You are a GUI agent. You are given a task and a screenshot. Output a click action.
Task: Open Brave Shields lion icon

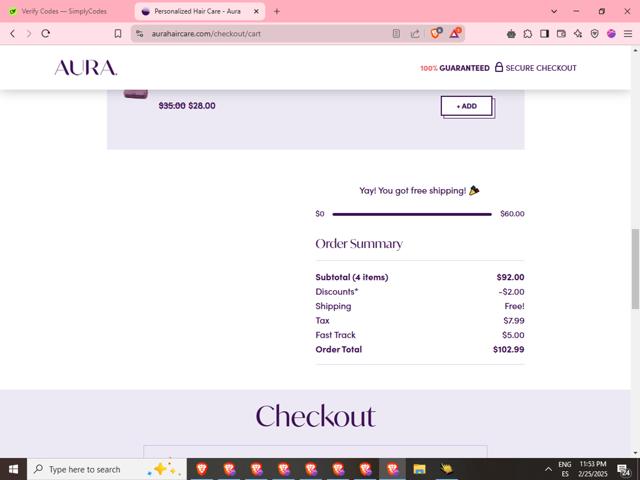(436, 33)
